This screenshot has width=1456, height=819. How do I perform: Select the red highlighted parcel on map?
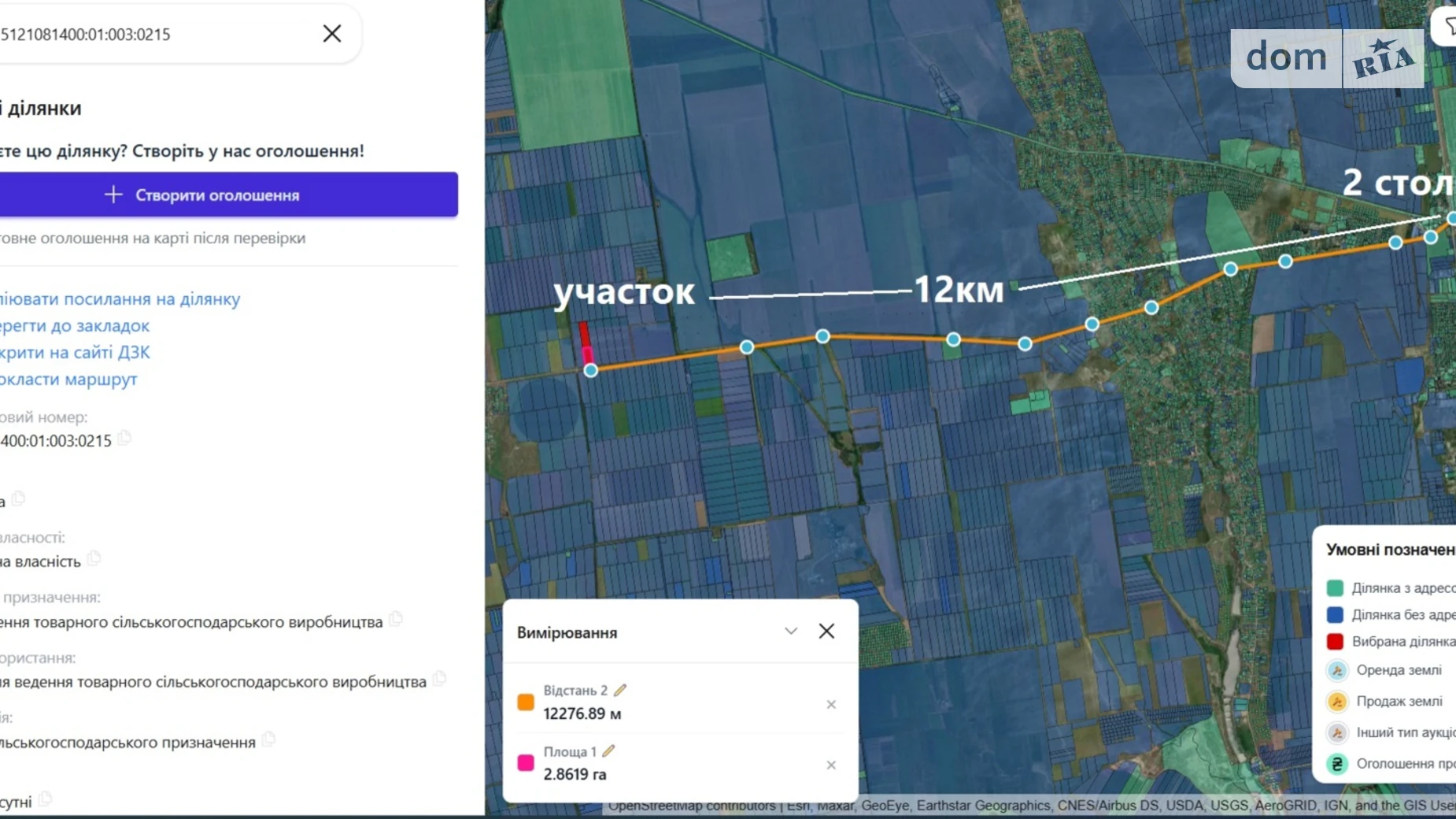tap(584, 335)
